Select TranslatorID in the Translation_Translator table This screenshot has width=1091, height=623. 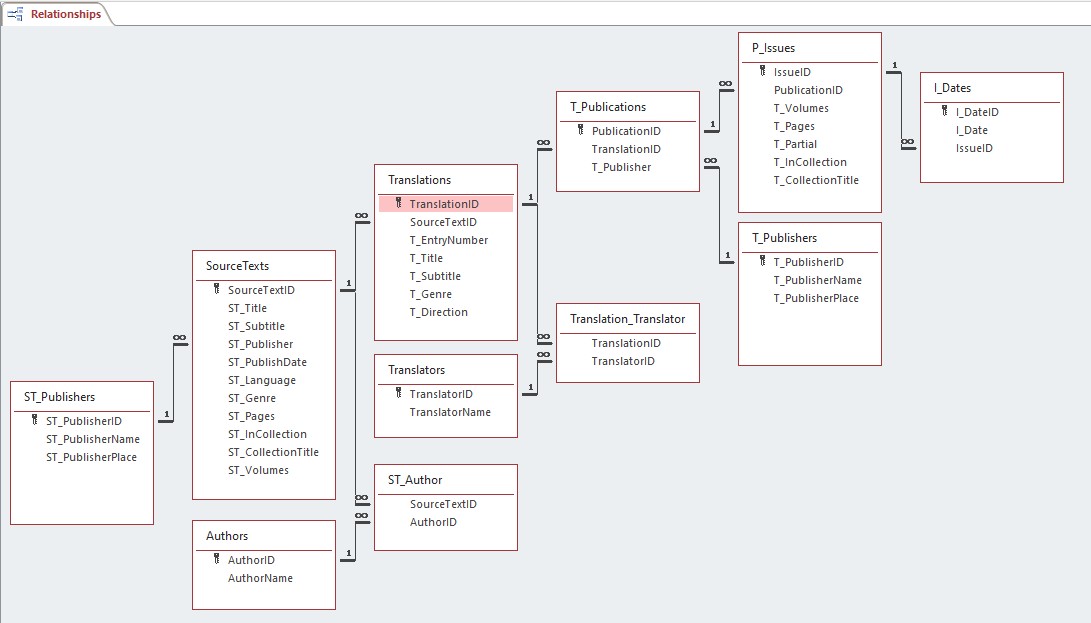tap(623, 361)
